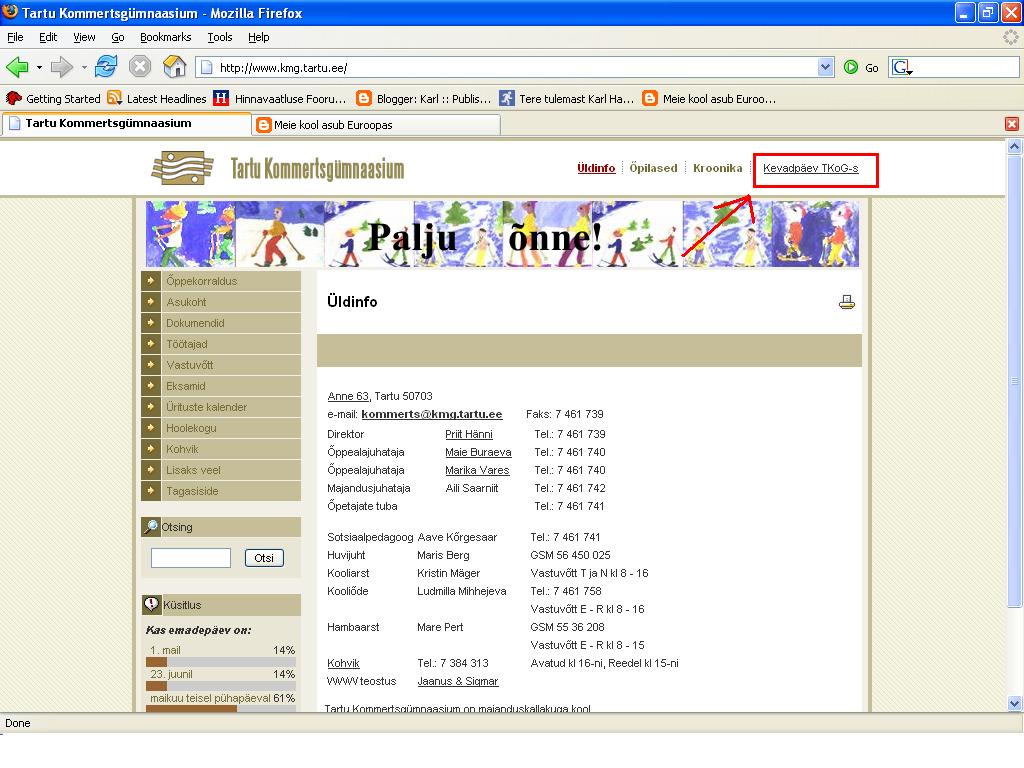
Task: Open the Meie kool asub Euroo bookmark
Action: (x=709, y=99)
